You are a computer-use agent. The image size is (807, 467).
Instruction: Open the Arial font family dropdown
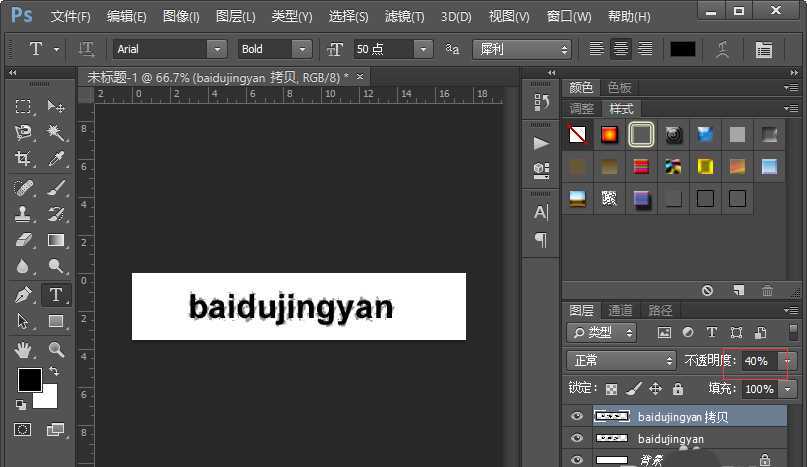tap(217, 49)
